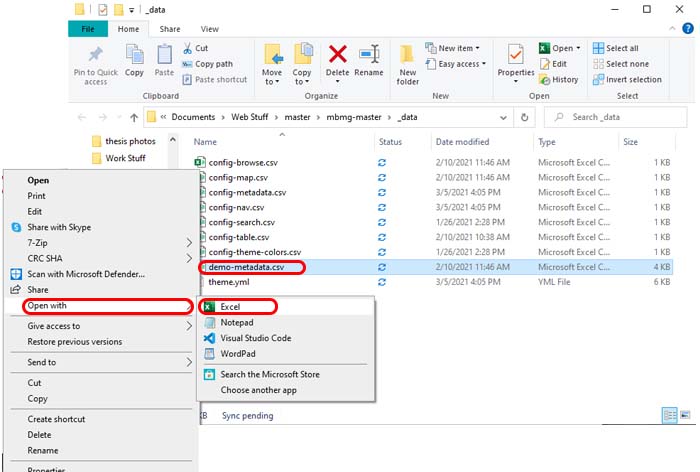700x472 pixels.
Task: Expand the Move to dropdown
Action: coord(272,78)
